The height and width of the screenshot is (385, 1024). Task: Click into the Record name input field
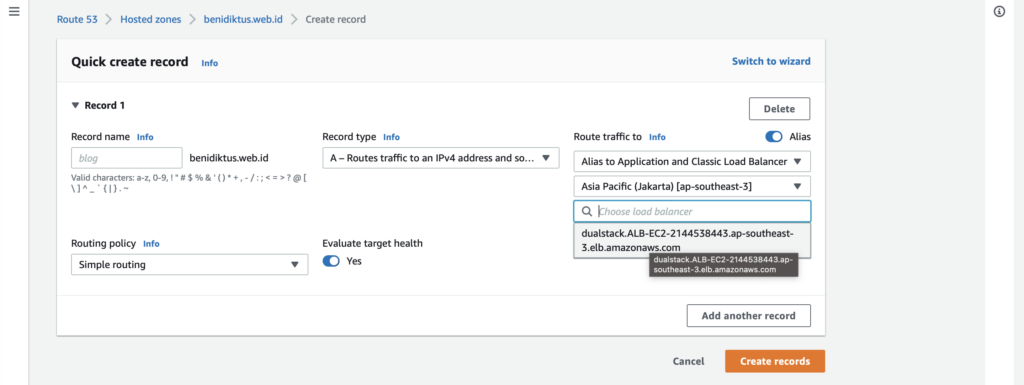click(127, 158)
